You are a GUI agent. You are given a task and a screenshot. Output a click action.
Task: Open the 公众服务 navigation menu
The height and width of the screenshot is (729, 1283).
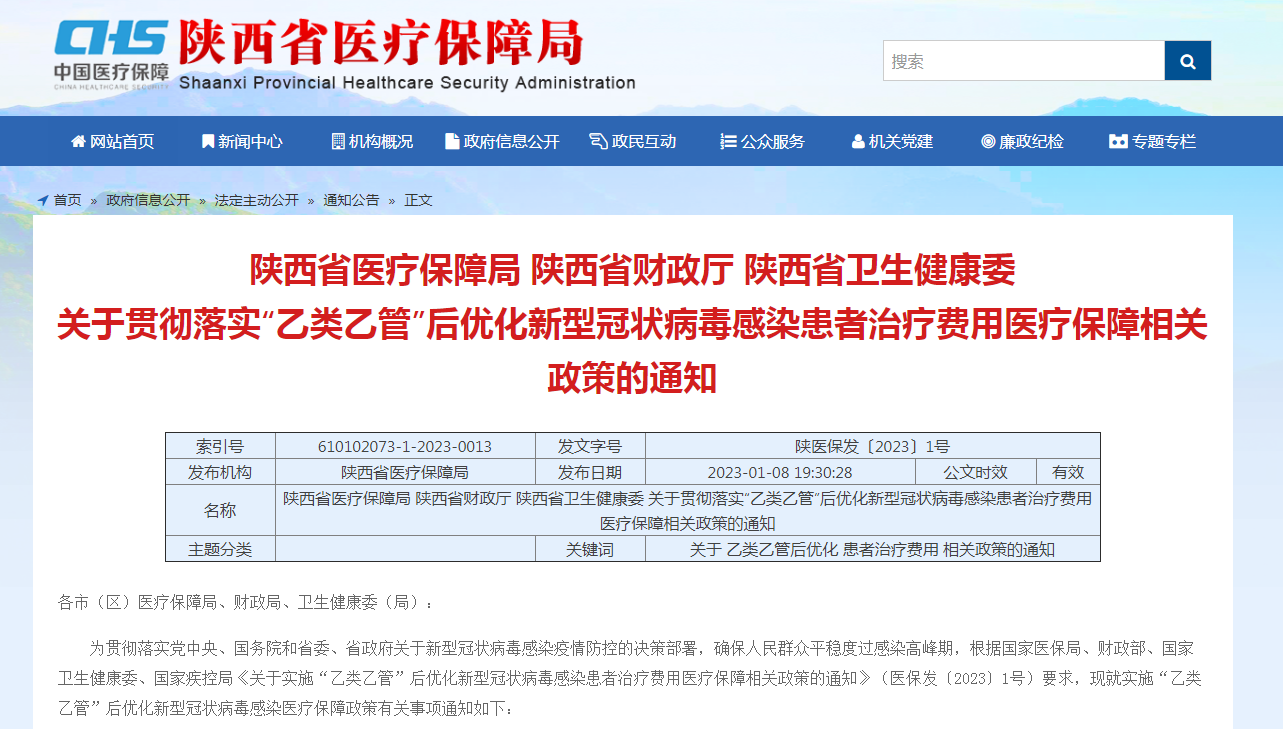[763, 142]
